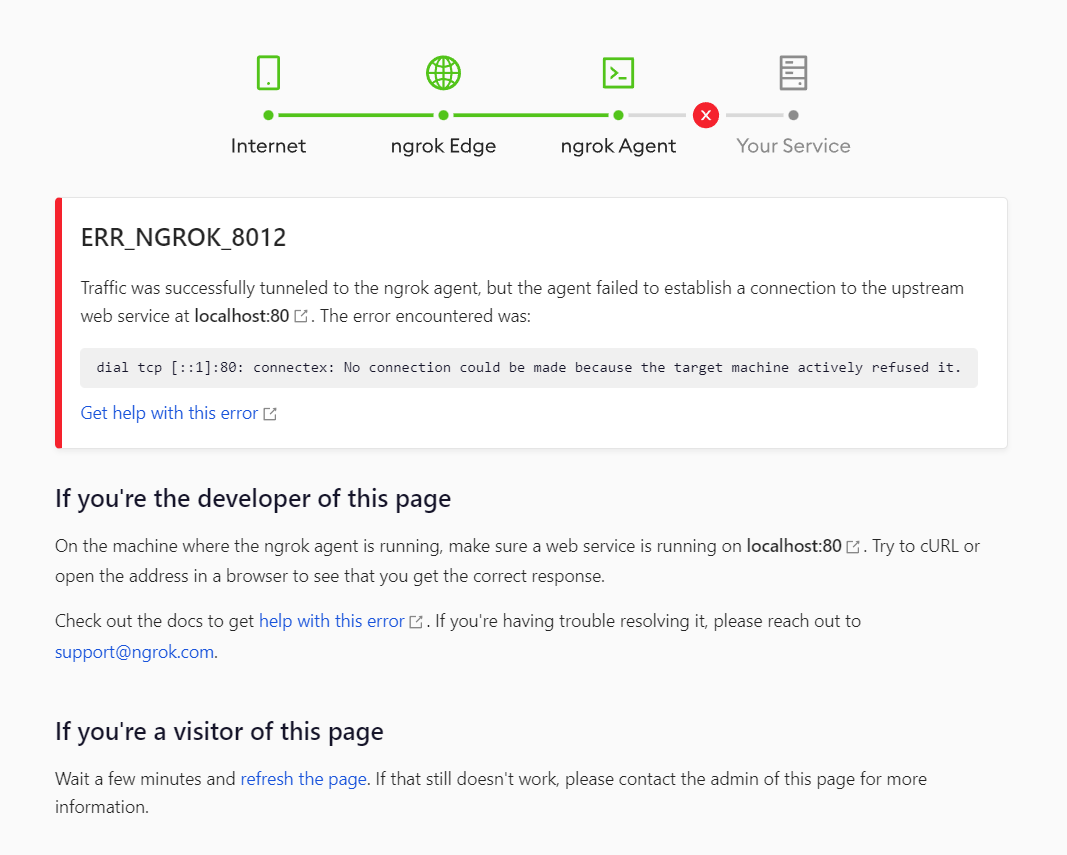Screen dimensions: 1067x855
Task: Click the 'ngrok Agent' step label
Action: [618, 146]
